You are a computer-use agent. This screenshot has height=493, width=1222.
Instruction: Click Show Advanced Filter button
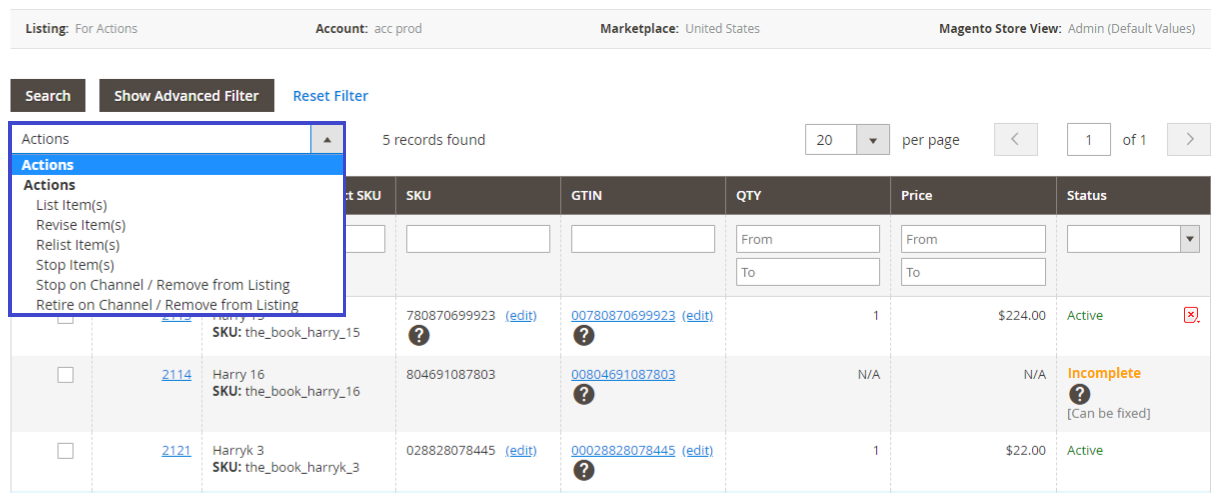click(x=186, y=96)
